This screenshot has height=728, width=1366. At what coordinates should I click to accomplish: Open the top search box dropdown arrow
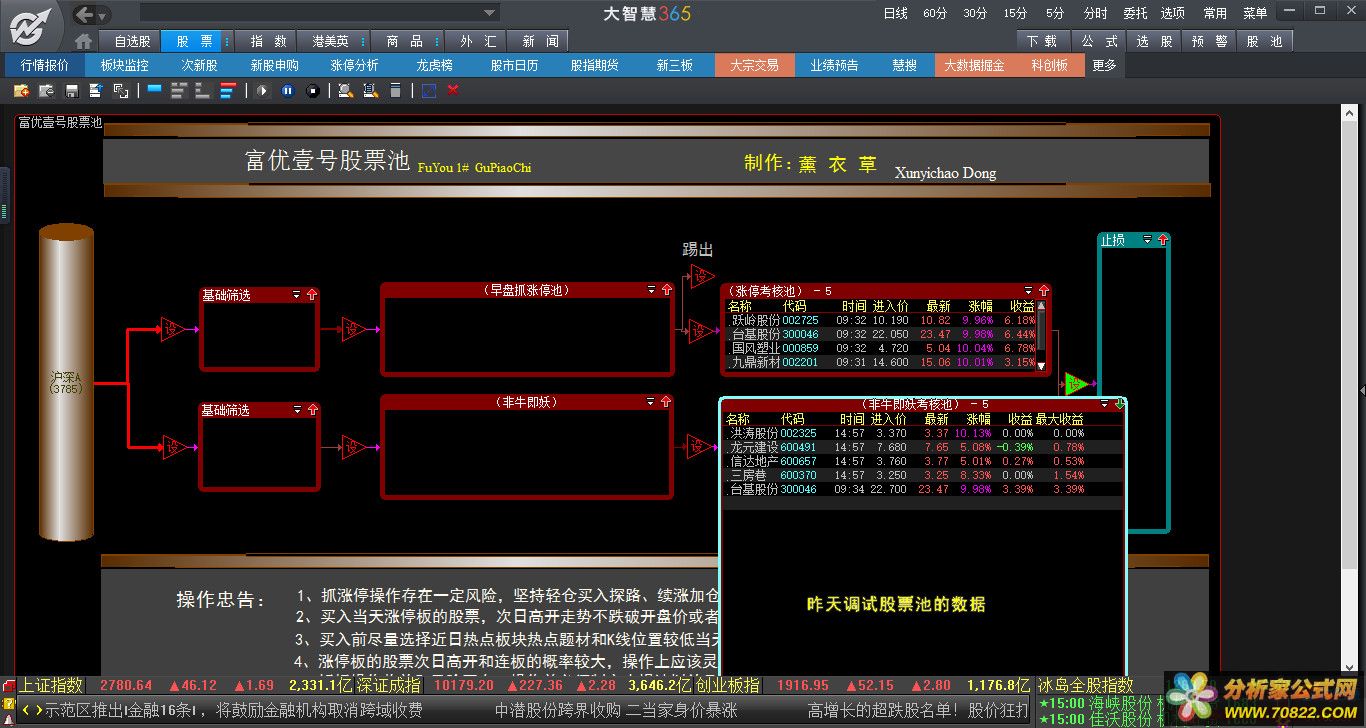(x=490, y=13)
